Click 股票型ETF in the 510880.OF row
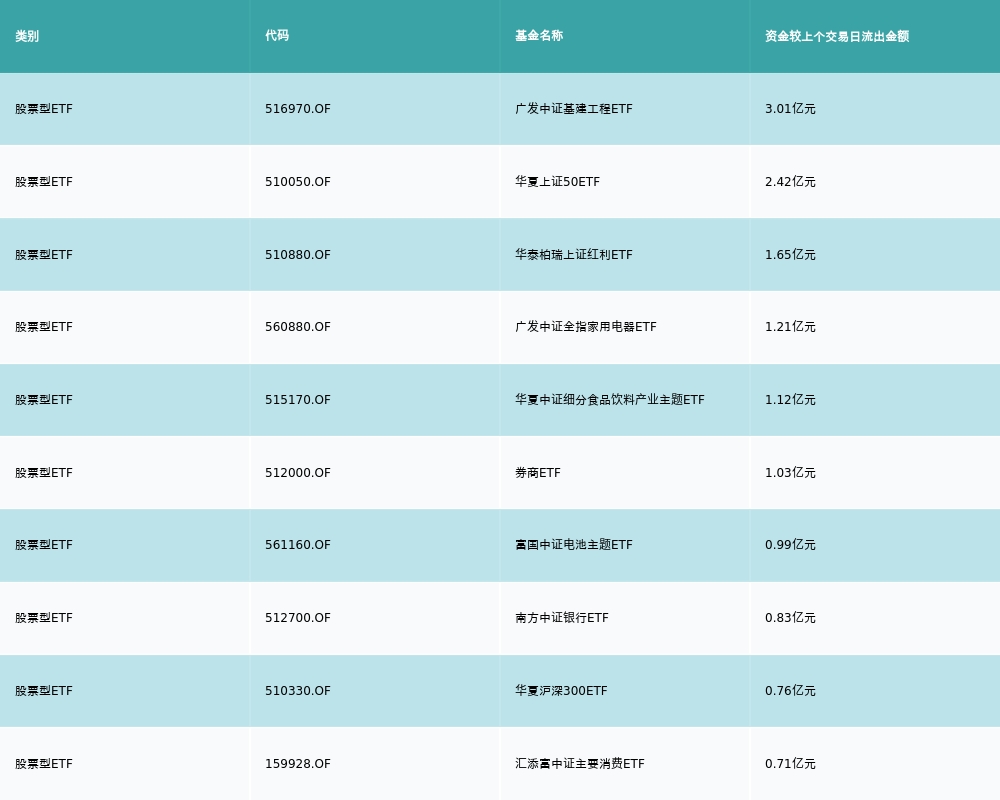Viewport: 1000px width, 800px height. coord(44,255)
